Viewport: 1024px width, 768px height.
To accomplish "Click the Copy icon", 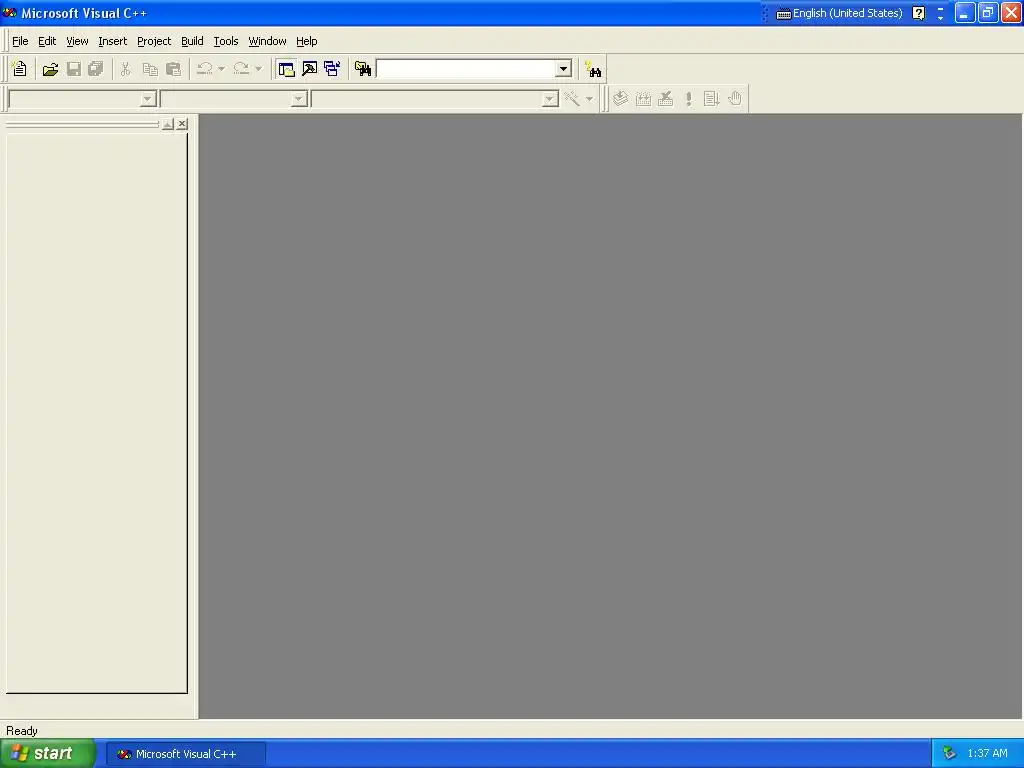I will [x=150, y=69].
